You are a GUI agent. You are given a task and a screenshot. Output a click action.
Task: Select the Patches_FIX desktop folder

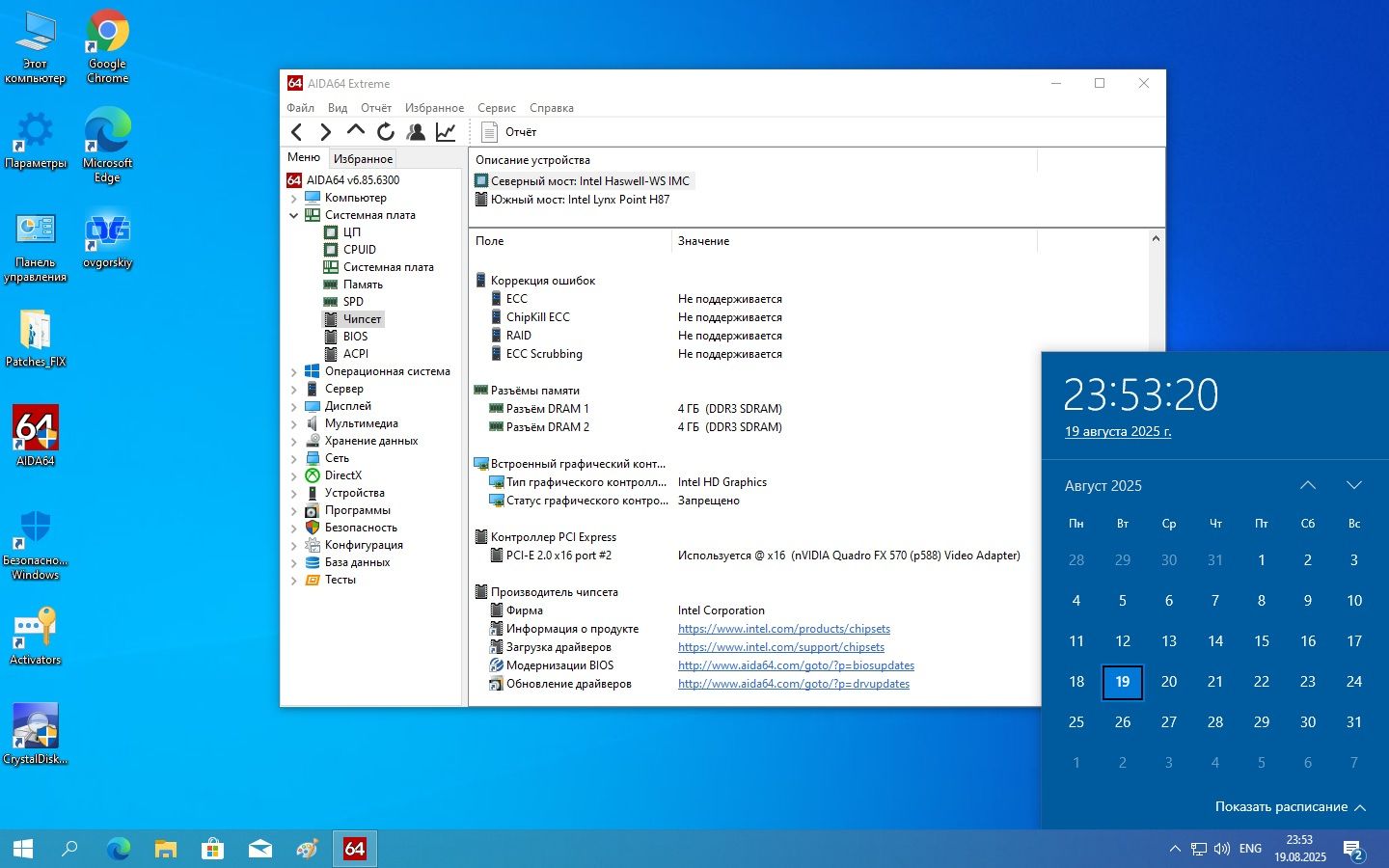(36, 339)
